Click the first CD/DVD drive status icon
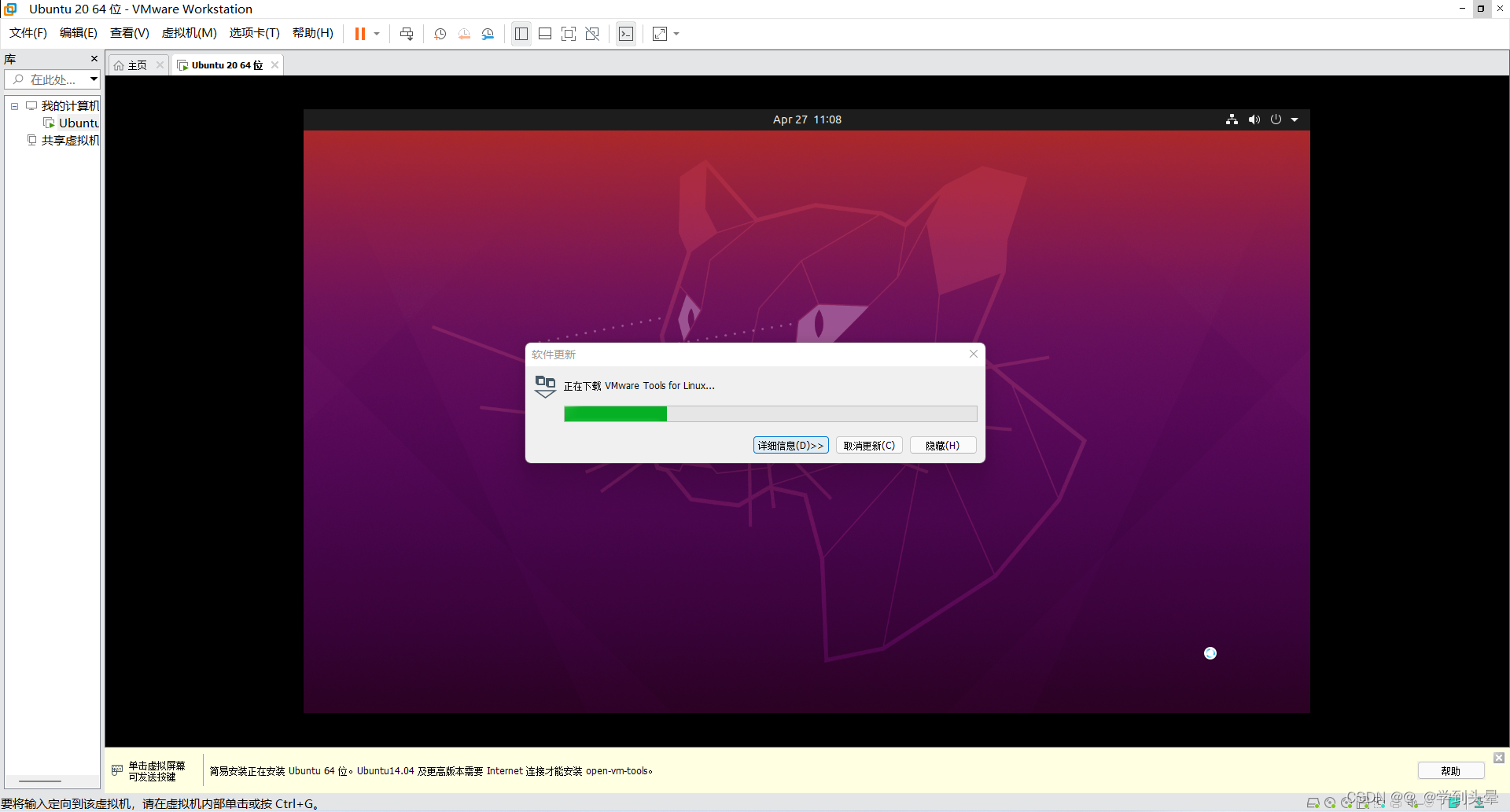1510x812 pixels. coord(1330,803)
